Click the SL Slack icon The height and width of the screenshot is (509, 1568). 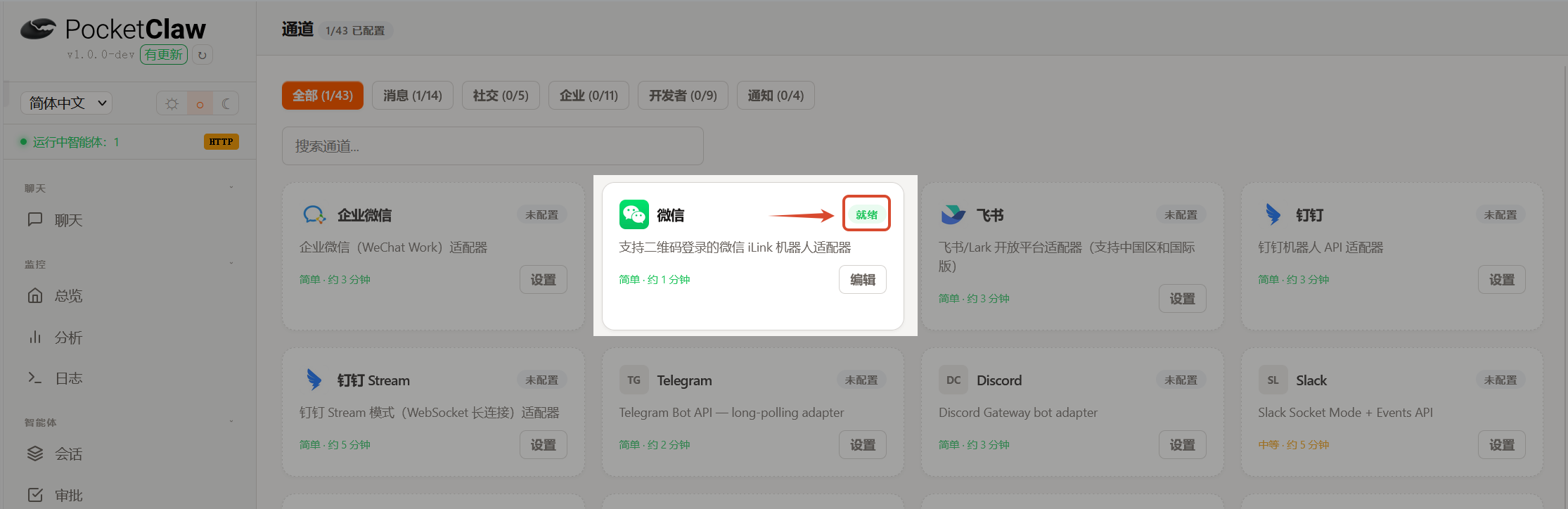click(1273, 380)
